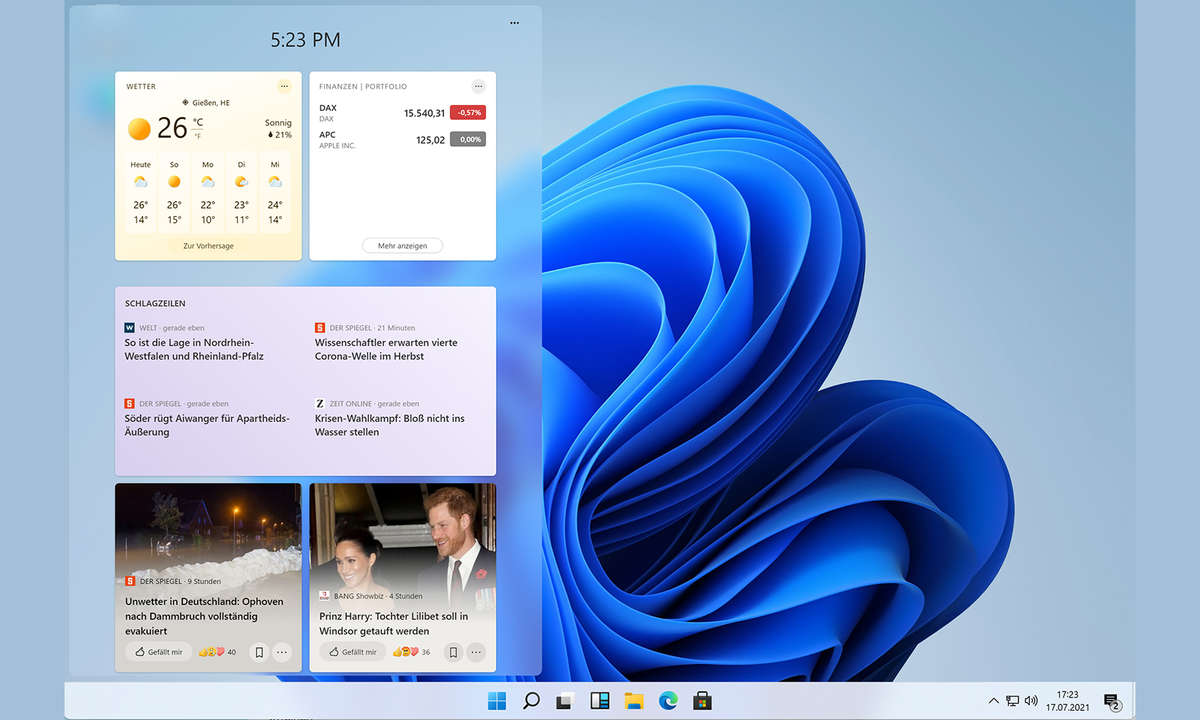Show hidden tray icons chevron
The height and width of the screenshot is (720, 1200).
[x=993, y=700]
